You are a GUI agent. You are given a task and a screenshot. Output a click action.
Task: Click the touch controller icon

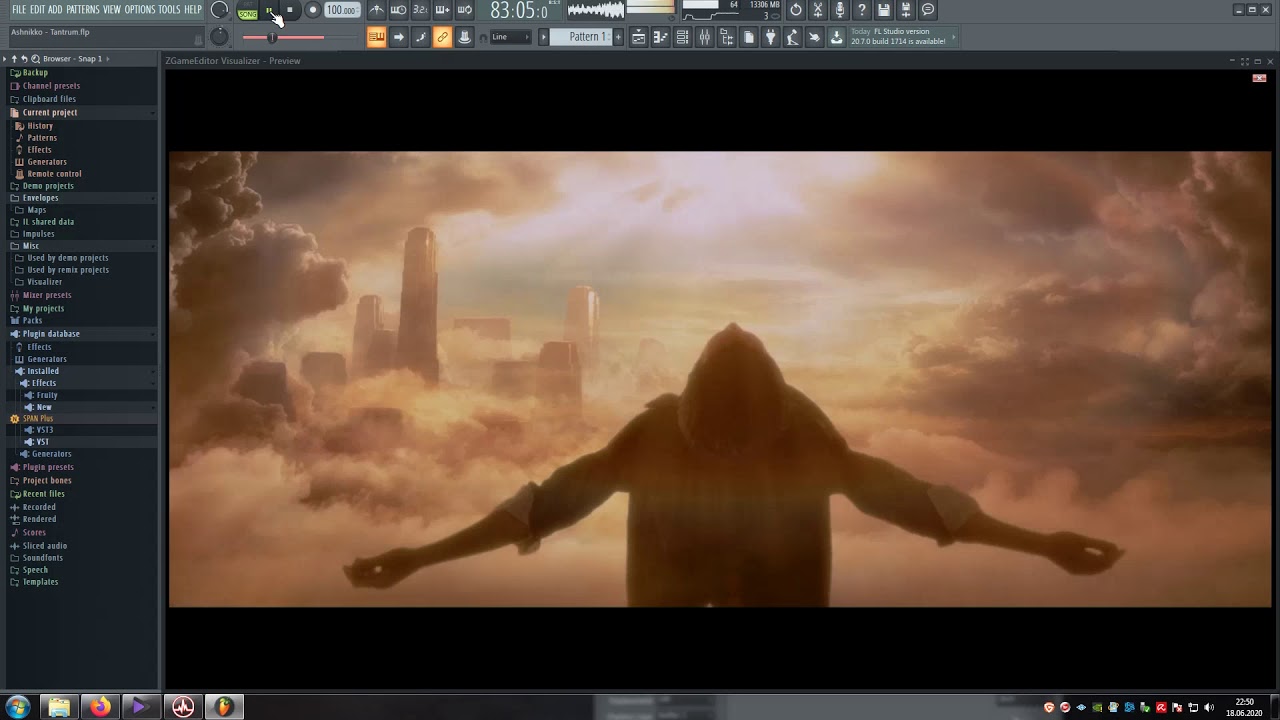(814, 37)
